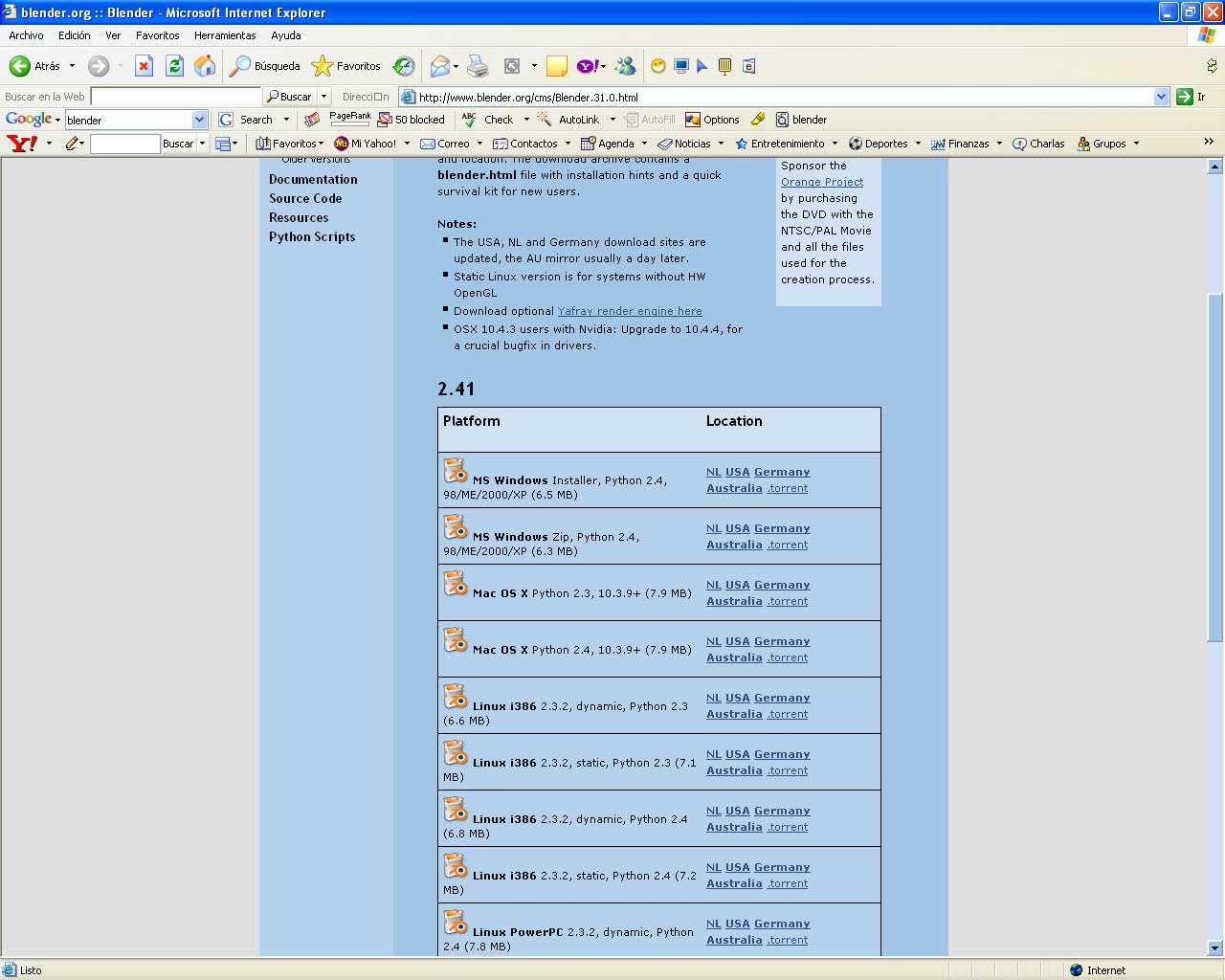Click the Yahoo toolbar pencil icon
The height and width of the screenshot is (980, 1225).
coord(72,144)
